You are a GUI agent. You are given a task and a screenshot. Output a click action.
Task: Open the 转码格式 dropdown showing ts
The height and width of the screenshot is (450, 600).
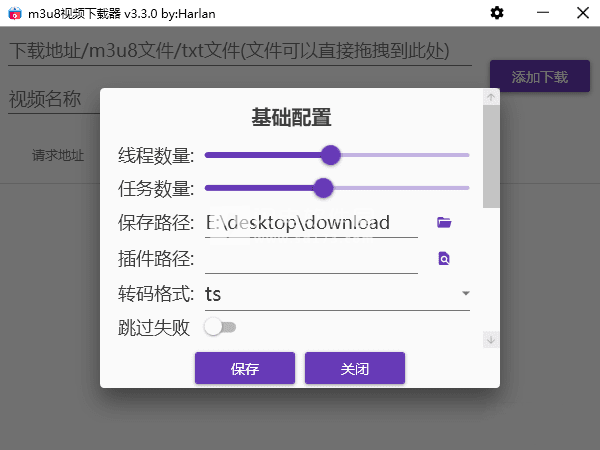coord(337,294)
